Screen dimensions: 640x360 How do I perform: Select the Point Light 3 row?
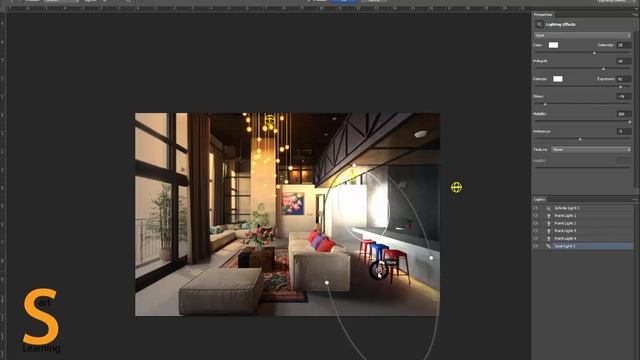click(583, 231)
